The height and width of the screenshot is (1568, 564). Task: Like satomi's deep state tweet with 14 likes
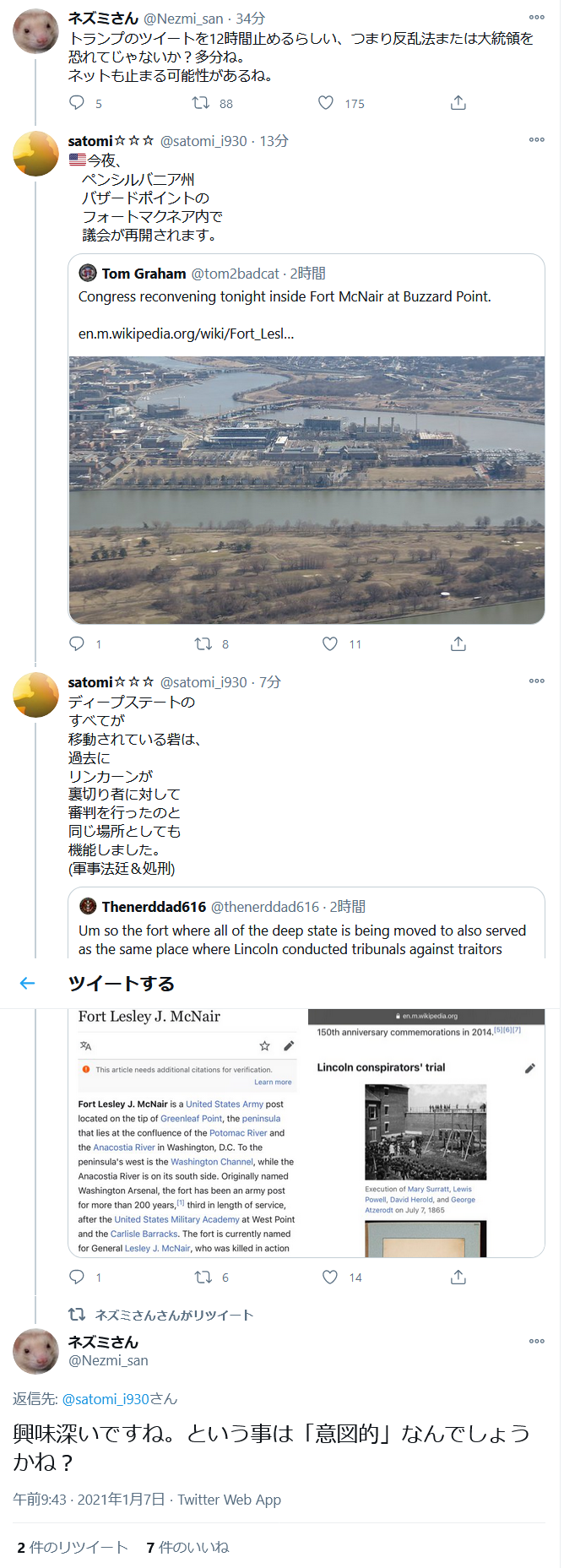330,1278
